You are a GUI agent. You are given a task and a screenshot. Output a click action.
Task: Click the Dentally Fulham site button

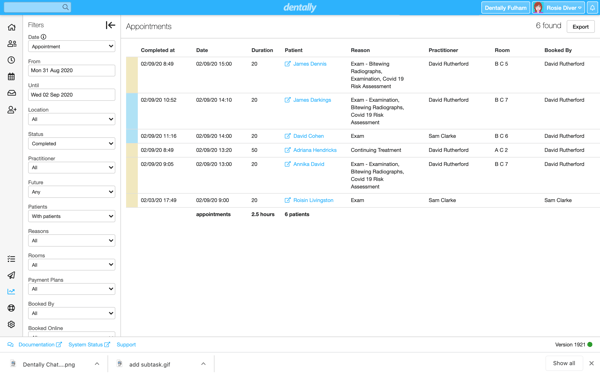pyautogui.click(x=505, y=8)
